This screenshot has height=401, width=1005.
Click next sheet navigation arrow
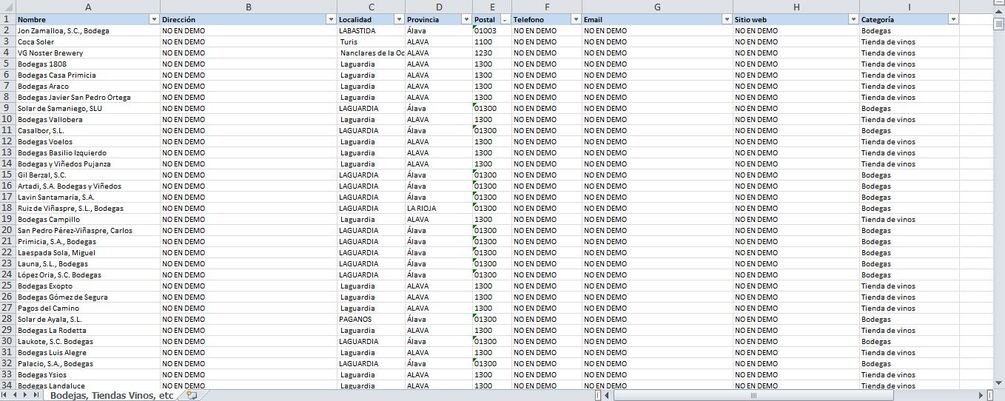coord(26,395)
